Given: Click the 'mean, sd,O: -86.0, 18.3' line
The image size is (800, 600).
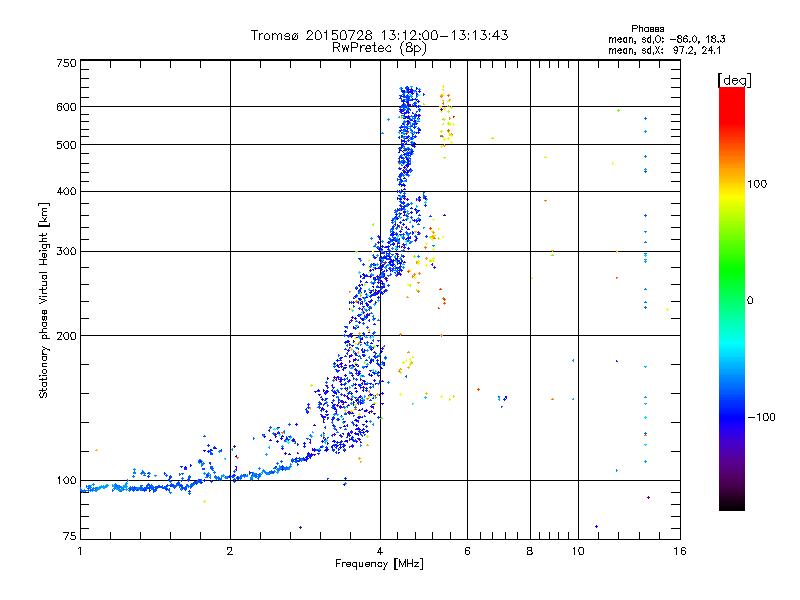Looking at the screenshot, I should (x=666, y=39).
